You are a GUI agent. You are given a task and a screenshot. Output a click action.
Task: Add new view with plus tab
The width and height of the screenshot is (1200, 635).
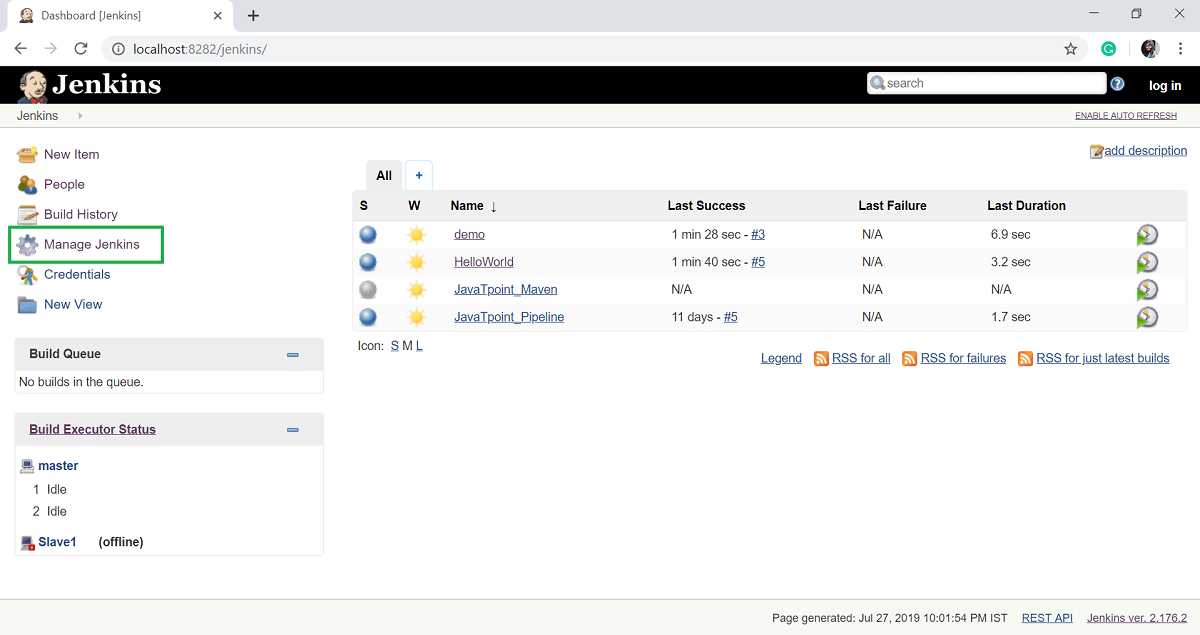point(419,175)
